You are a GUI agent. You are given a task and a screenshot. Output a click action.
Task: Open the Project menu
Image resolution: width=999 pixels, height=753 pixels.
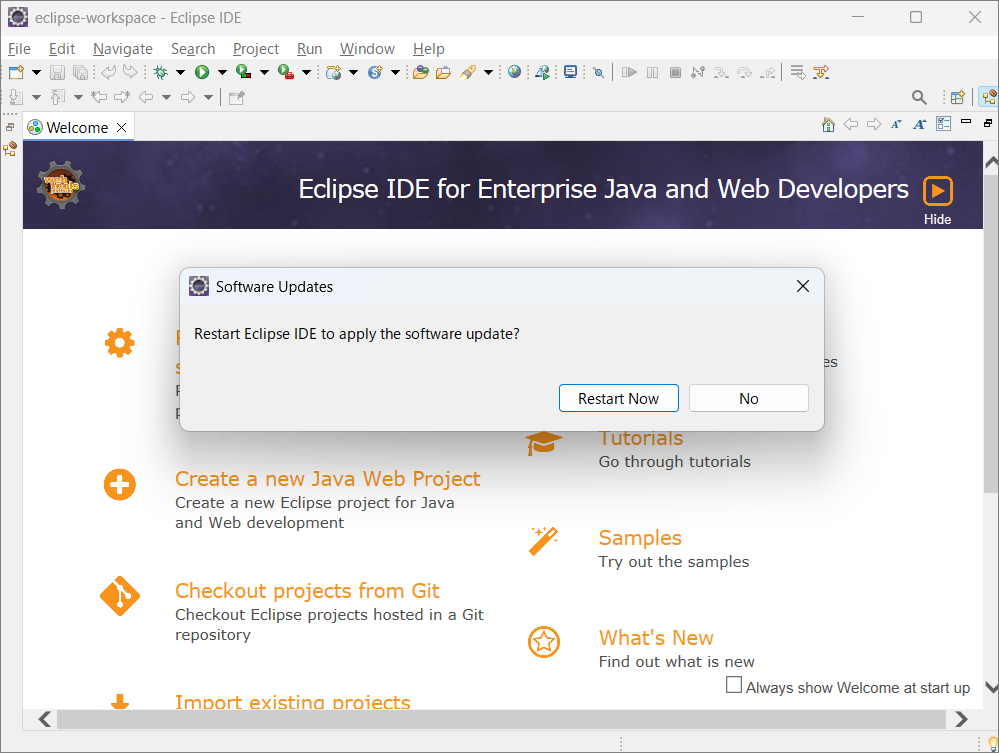click(255, 49)
